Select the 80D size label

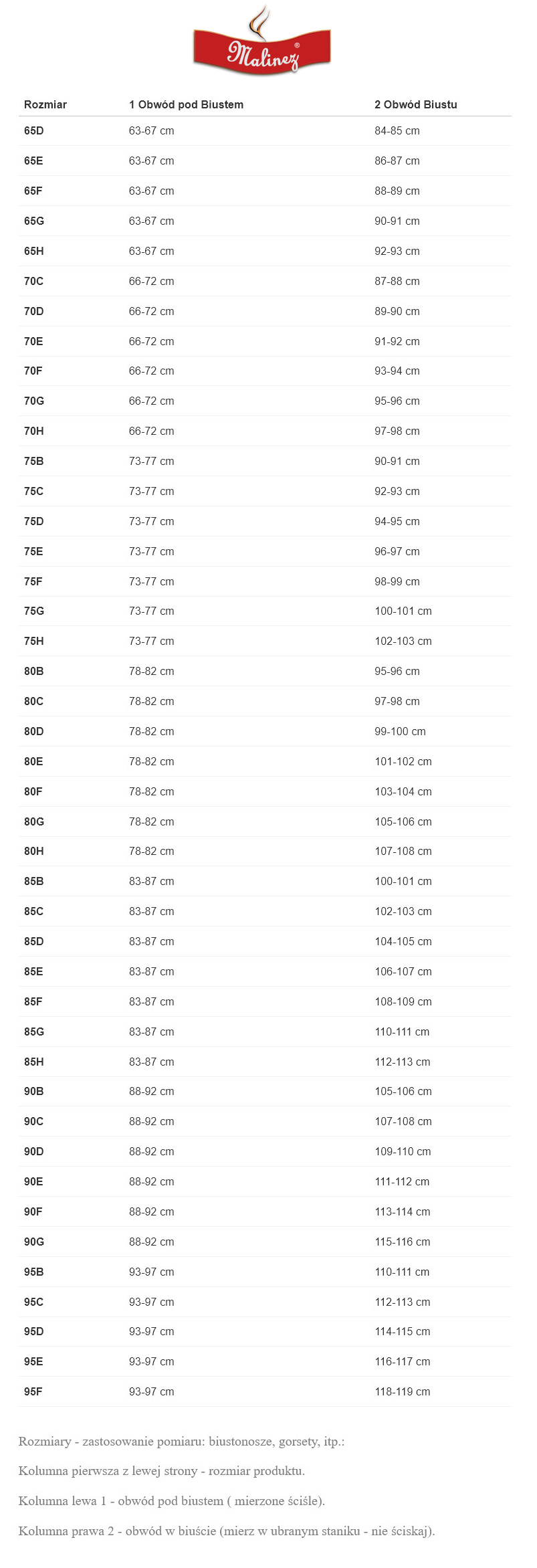[33, 731]
